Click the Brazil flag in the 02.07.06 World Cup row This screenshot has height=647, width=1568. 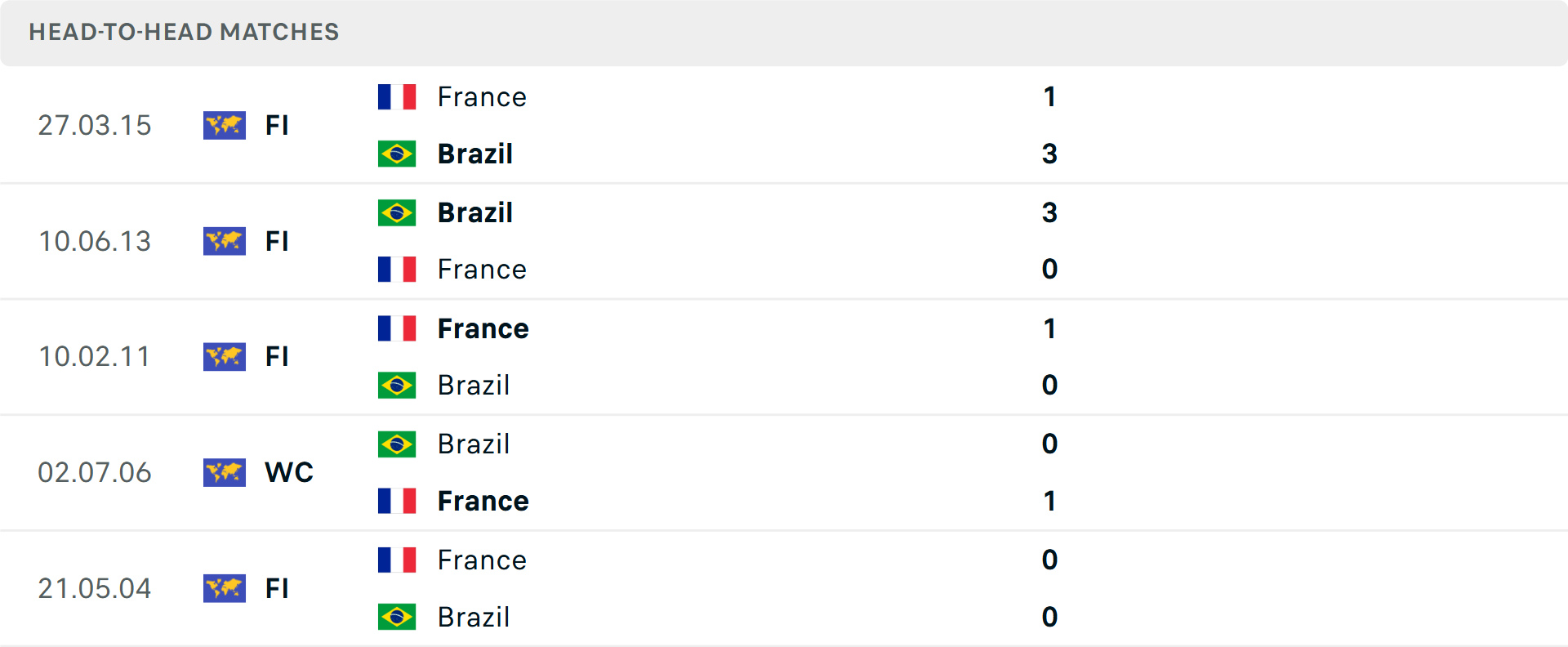click(x=397, y=444)
